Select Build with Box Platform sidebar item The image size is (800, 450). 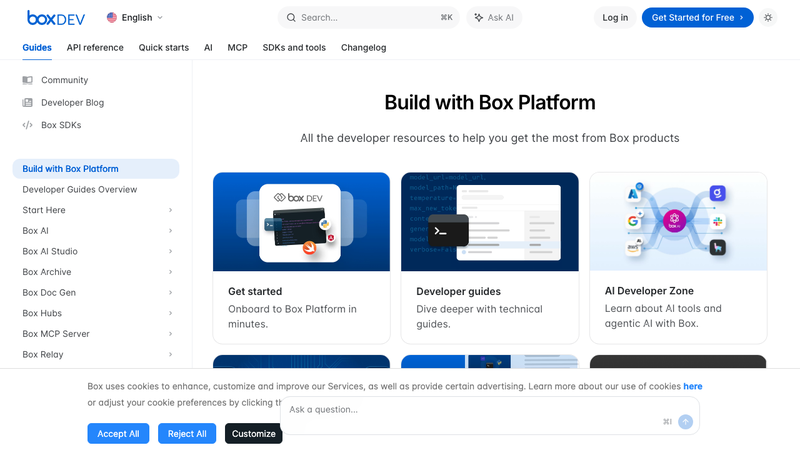coord(96,169)
